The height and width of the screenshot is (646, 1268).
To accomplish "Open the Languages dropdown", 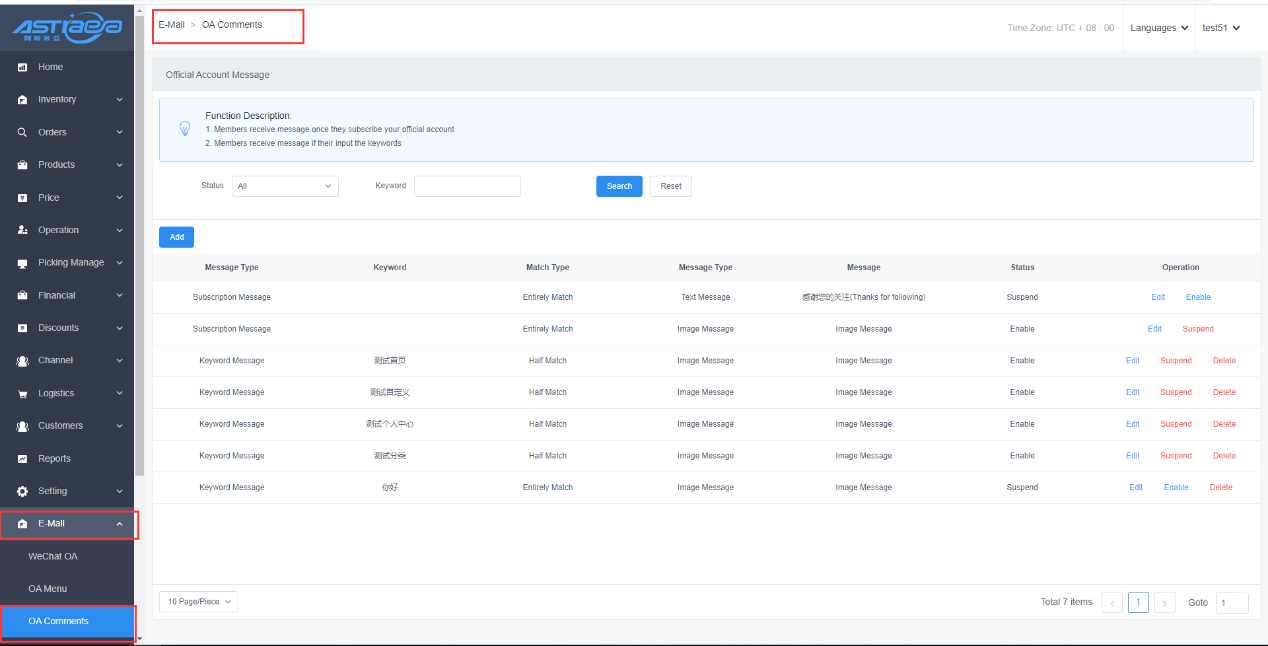I will [x=1159, y=28].
